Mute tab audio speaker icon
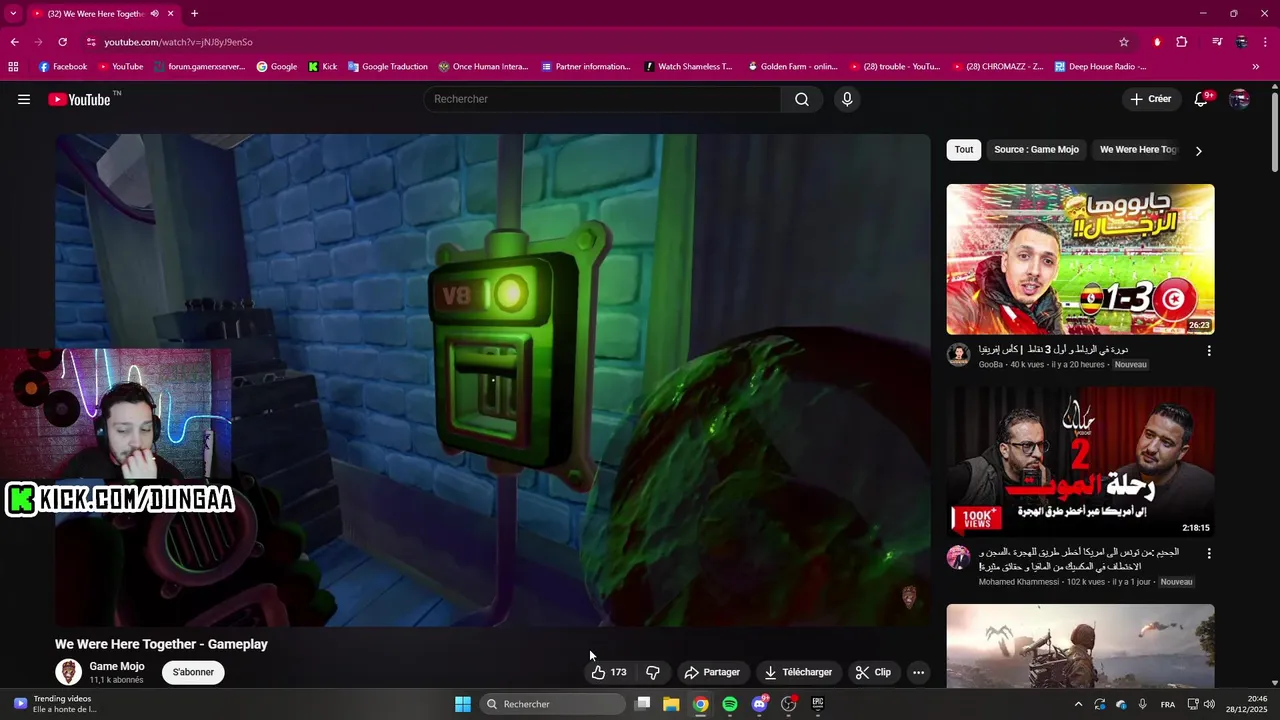Image resolution: width=1280 pixels, height=720 pixels. [x=154, y=14]
